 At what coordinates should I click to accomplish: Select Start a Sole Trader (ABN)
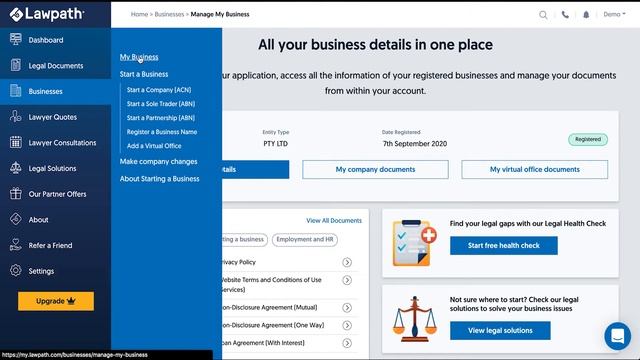(161, 104)
